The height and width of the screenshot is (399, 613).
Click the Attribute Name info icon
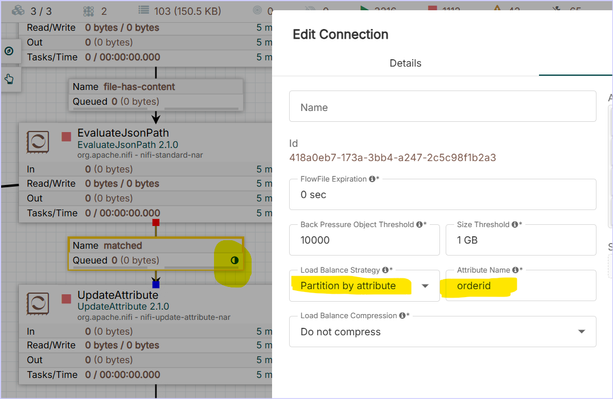pos(515,270)
